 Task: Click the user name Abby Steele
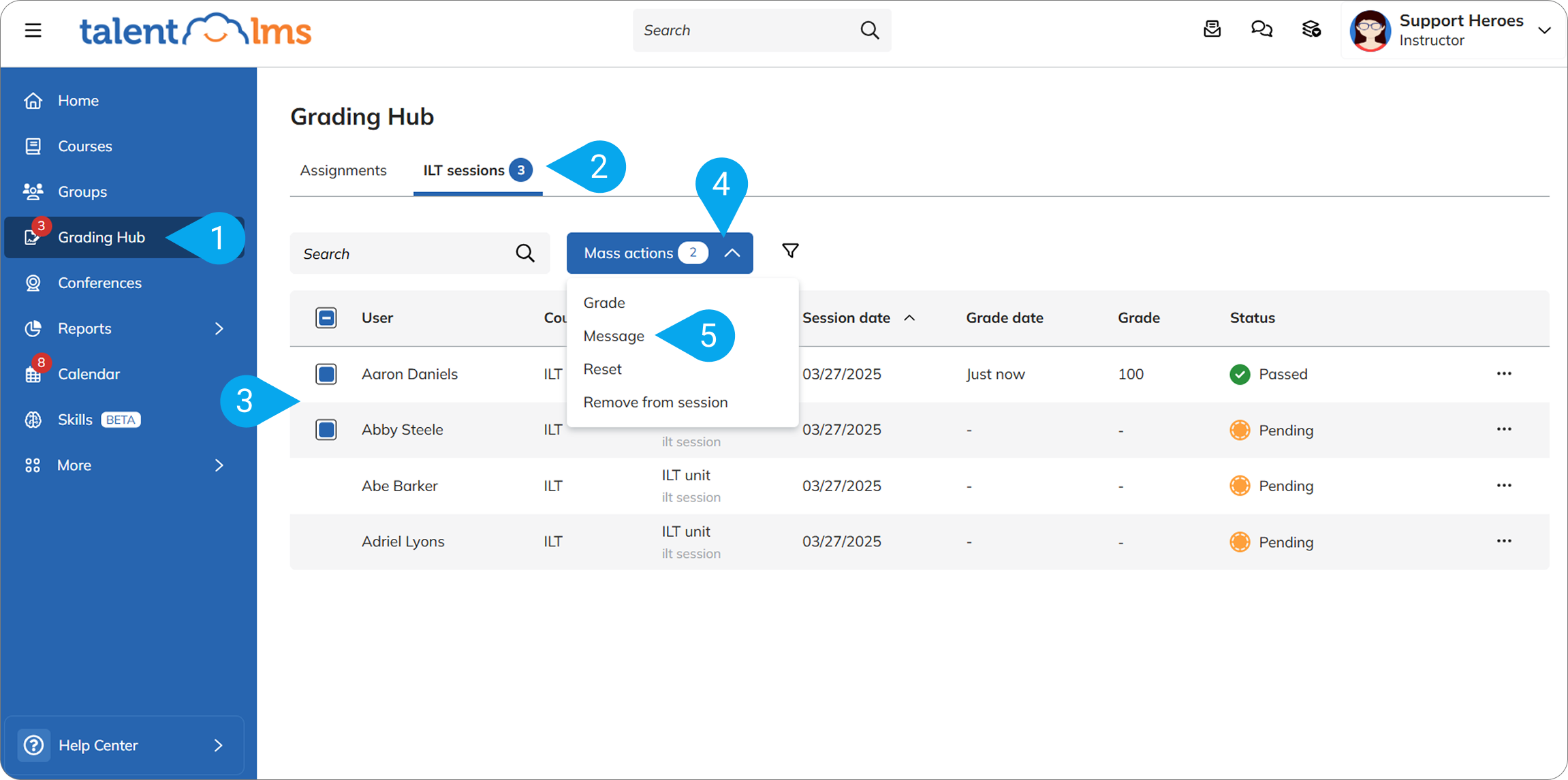pyautogui.click(x=402, y=430)
